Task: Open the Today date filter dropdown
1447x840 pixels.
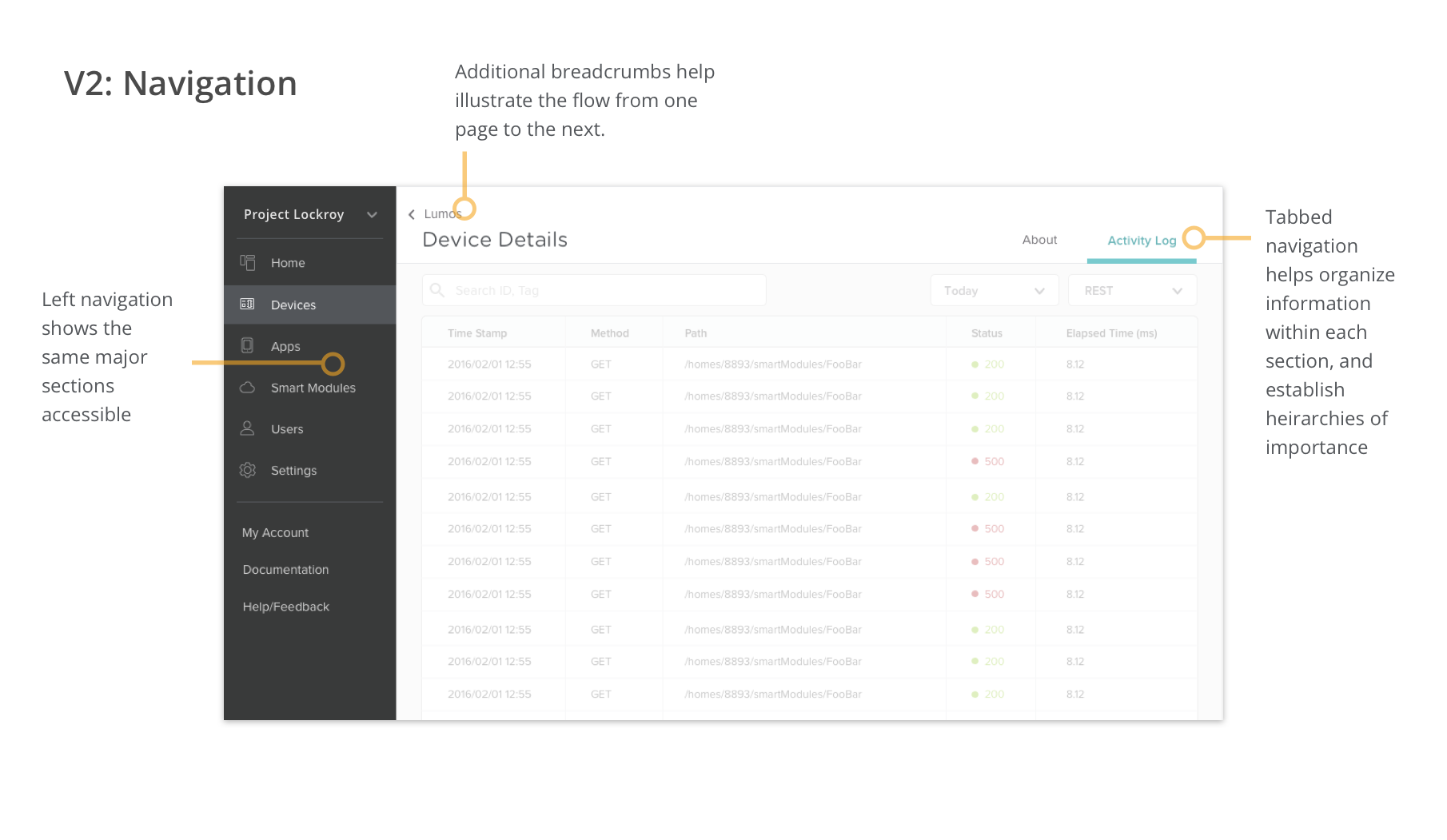Action: tap(995, 290)
